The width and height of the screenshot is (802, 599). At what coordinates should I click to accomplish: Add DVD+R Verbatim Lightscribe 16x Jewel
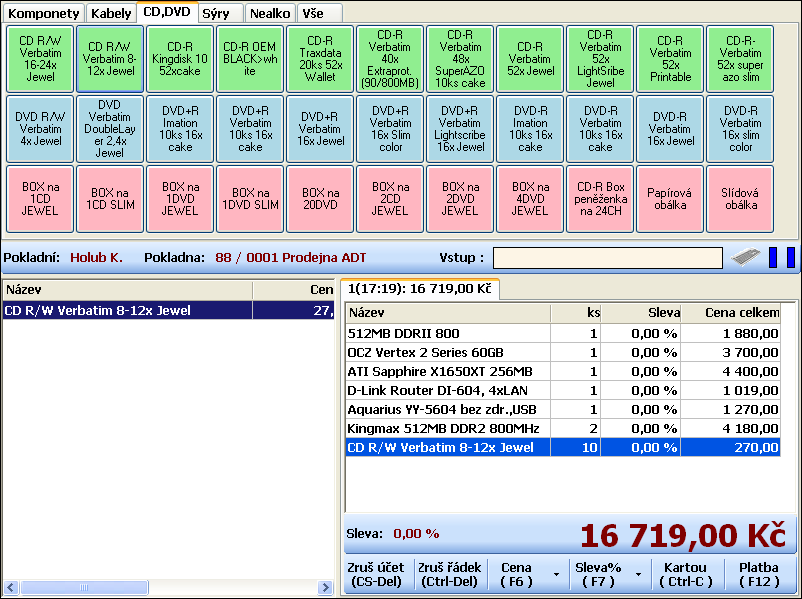[460, 129]
